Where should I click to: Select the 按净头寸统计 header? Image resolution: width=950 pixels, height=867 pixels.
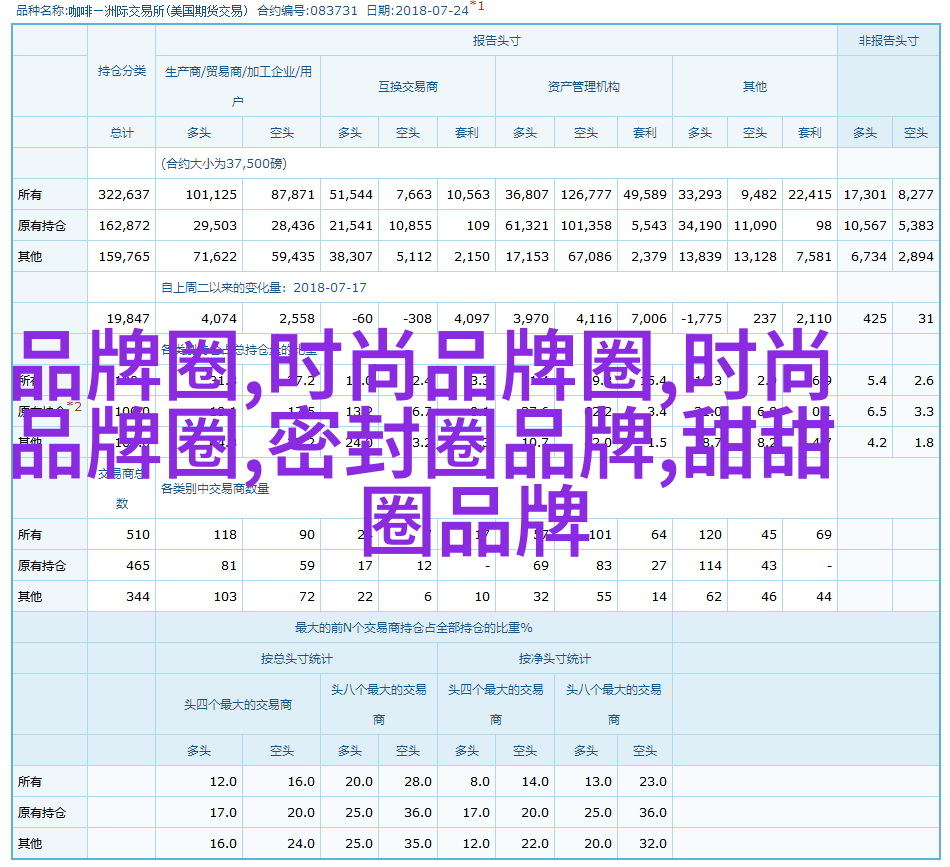(554, 659)
